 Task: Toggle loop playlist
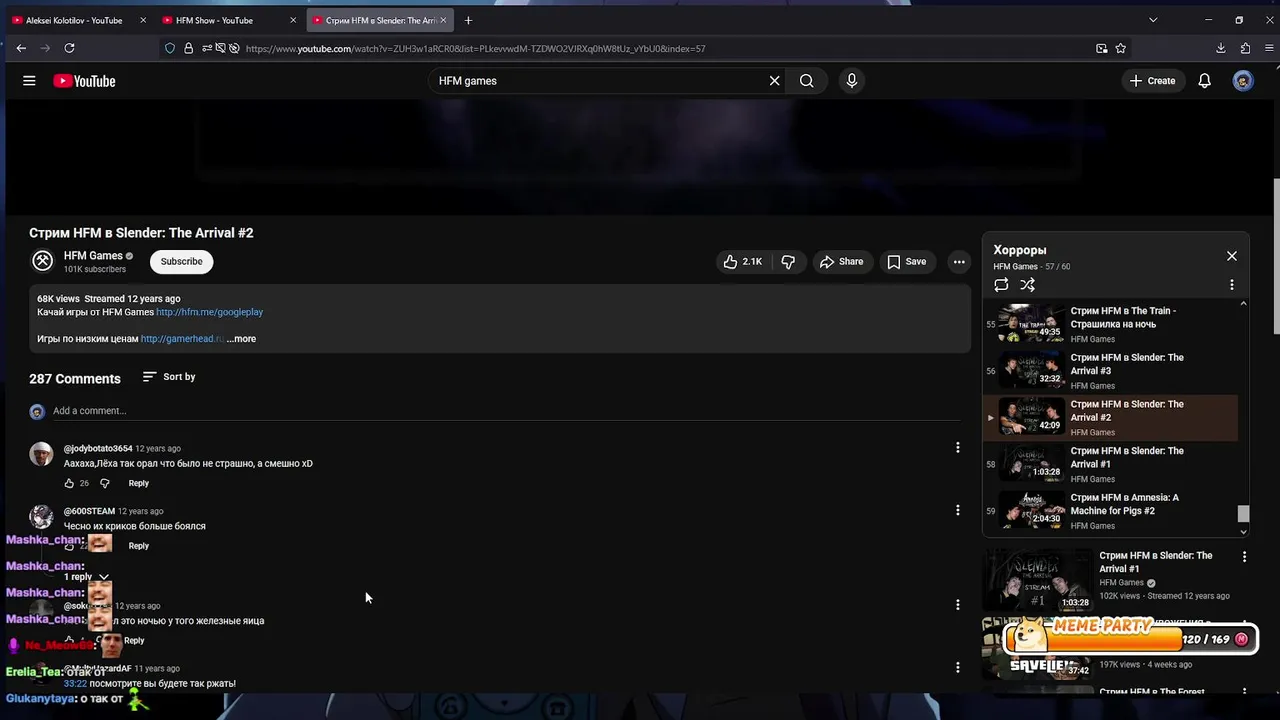point(1001,285)
